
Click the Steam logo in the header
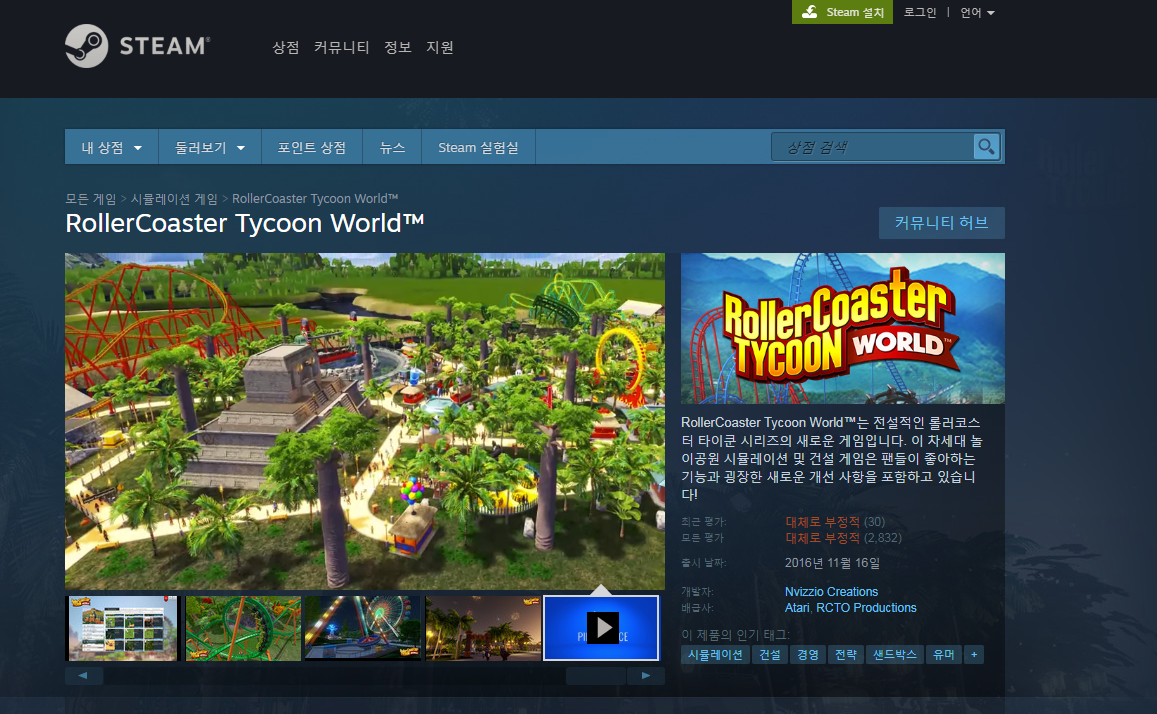[x=137, y=46]
